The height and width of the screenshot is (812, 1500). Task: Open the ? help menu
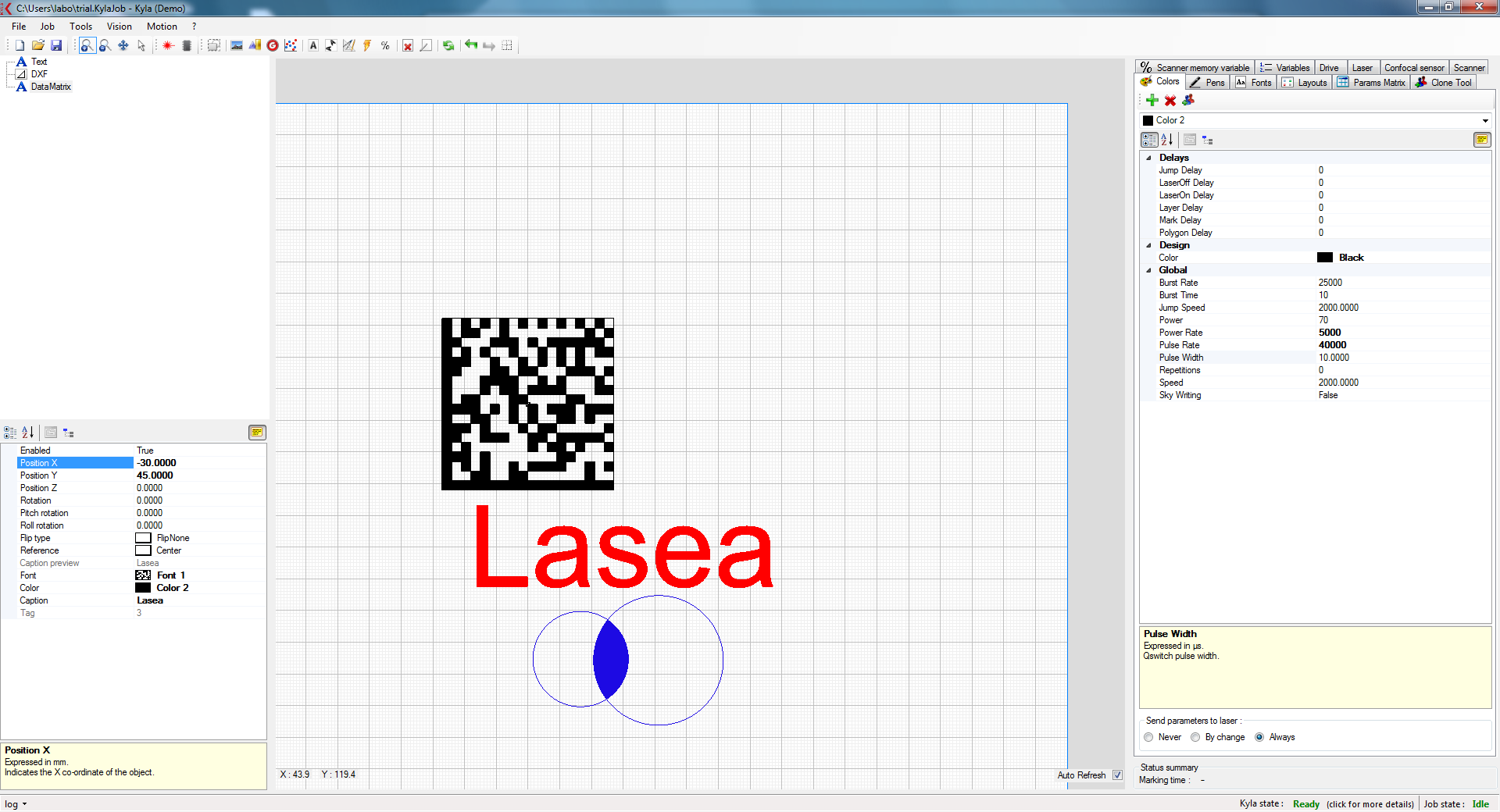(x=194, y=27)
